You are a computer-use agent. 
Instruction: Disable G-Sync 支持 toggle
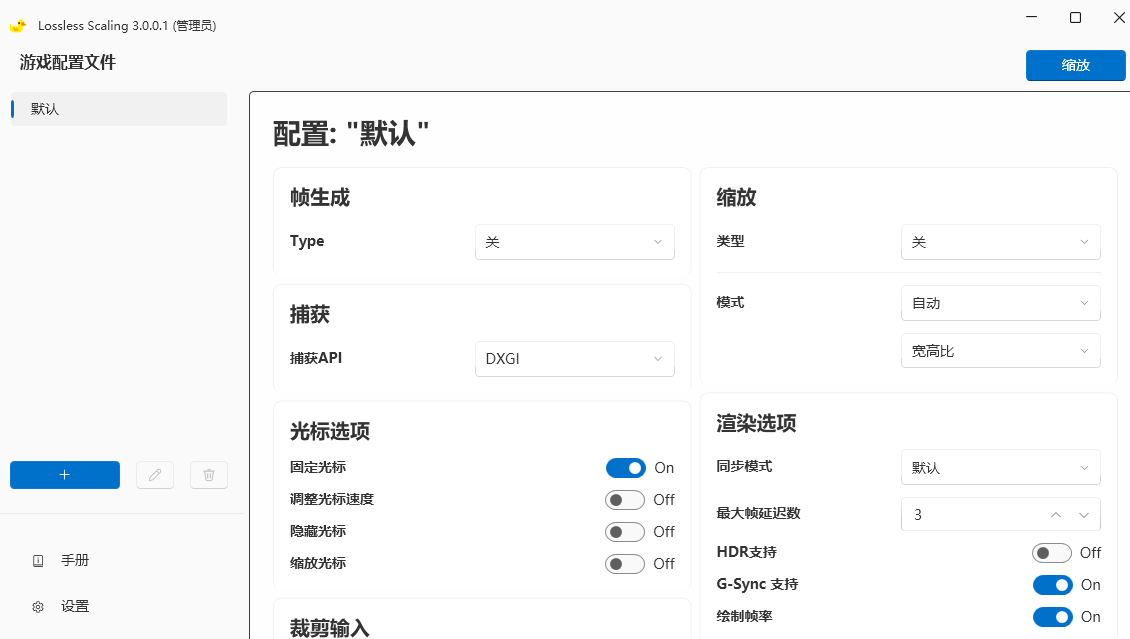click(x=1052, y=585)
